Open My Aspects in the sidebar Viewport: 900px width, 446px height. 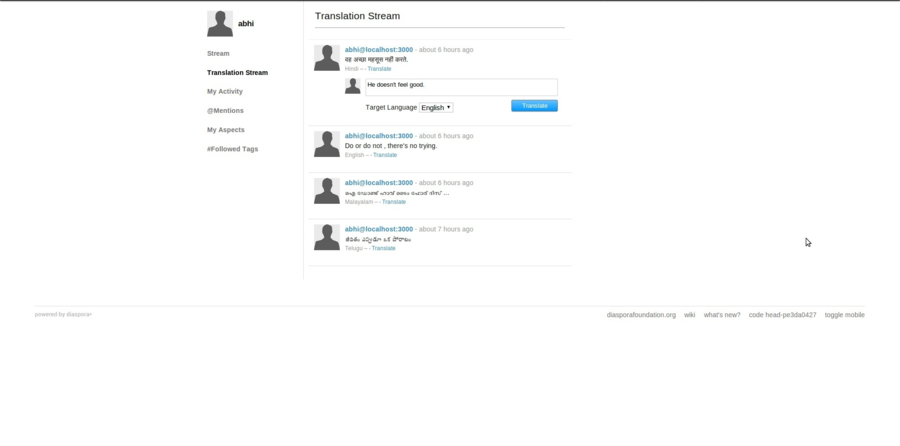click(226, 130)
